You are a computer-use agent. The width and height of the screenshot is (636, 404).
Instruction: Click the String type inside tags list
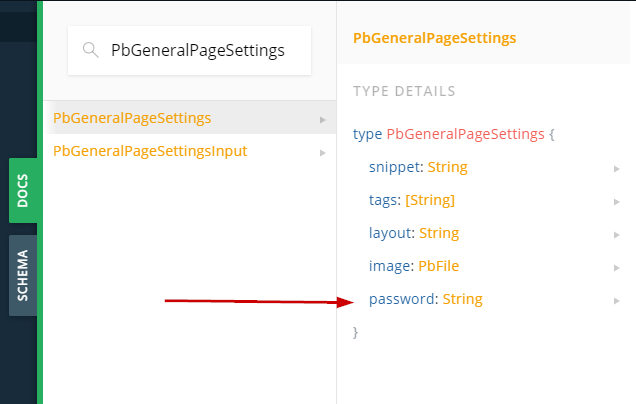(430, 200)
